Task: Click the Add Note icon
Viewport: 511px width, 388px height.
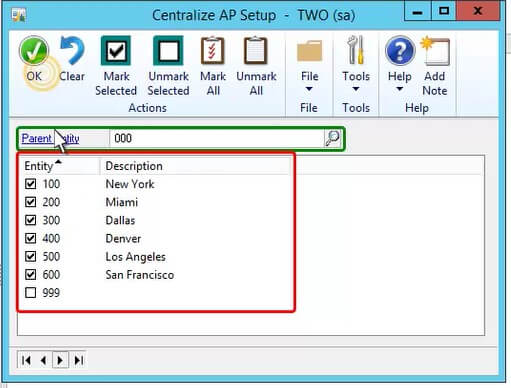Action: [435, 51]
